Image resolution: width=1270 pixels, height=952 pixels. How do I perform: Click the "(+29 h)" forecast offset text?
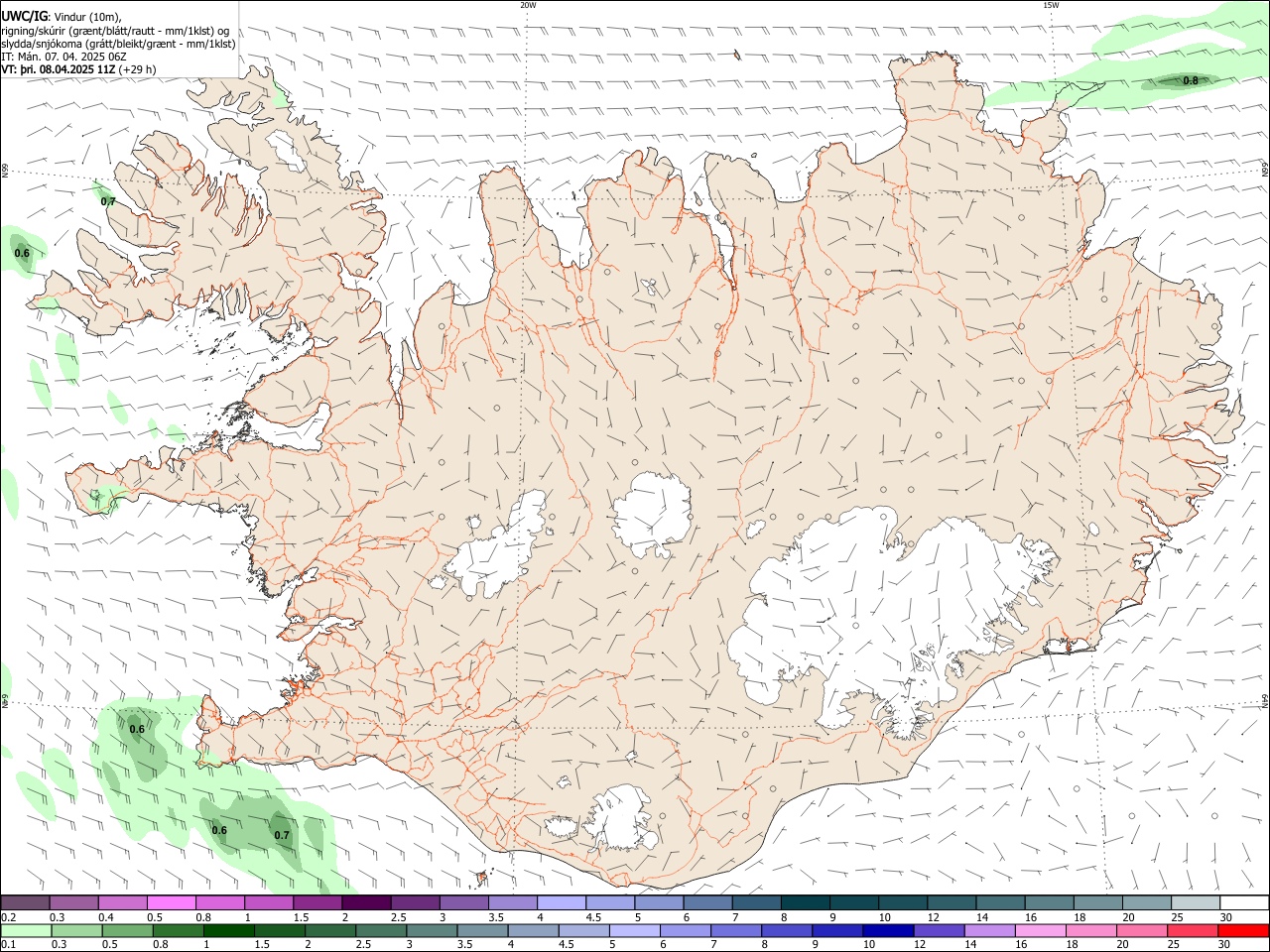[x=137, y=69]
